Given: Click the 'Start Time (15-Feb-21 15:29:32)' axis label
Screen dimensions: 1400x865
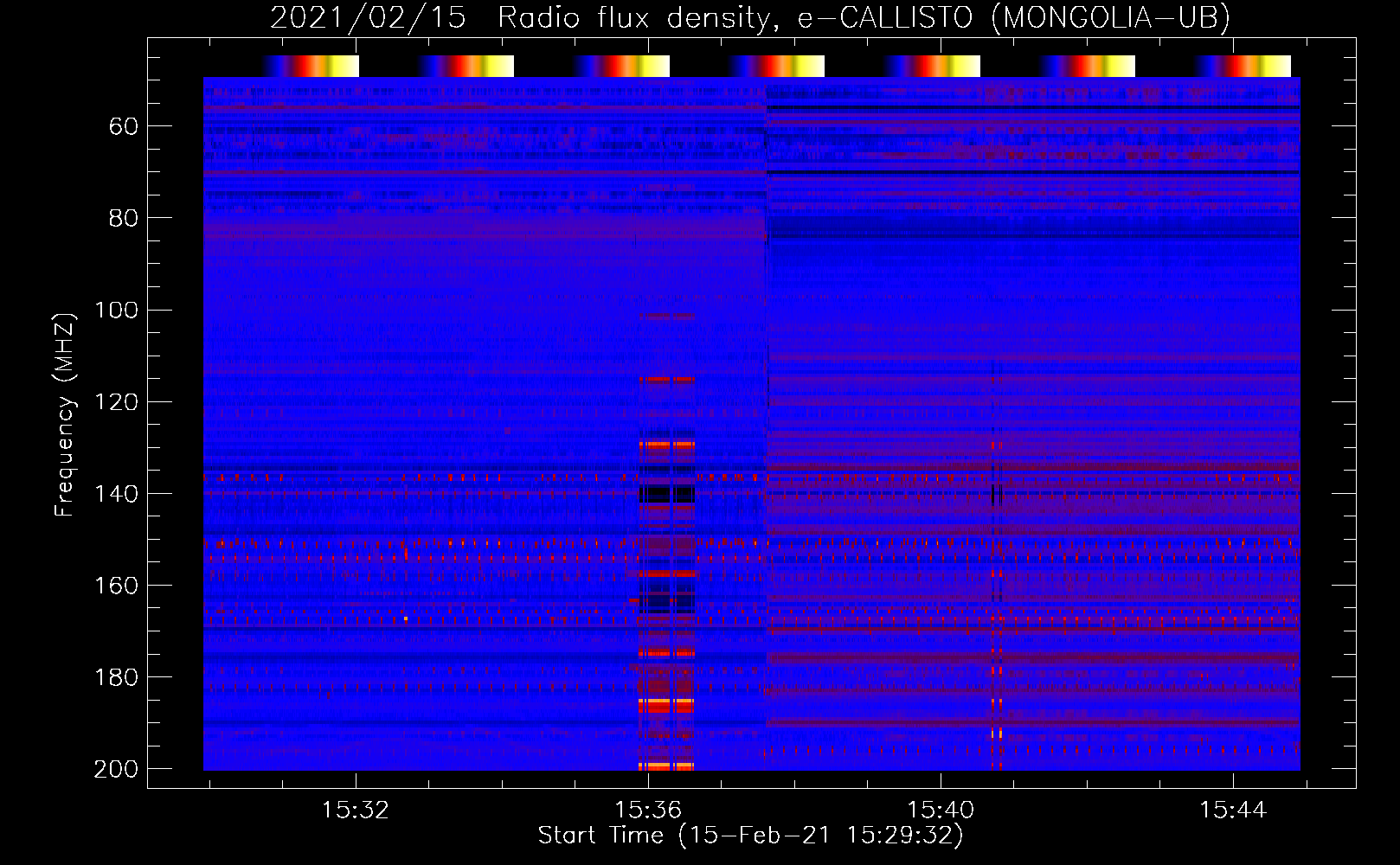Looking at the screenshot, I should click(750, 836).
